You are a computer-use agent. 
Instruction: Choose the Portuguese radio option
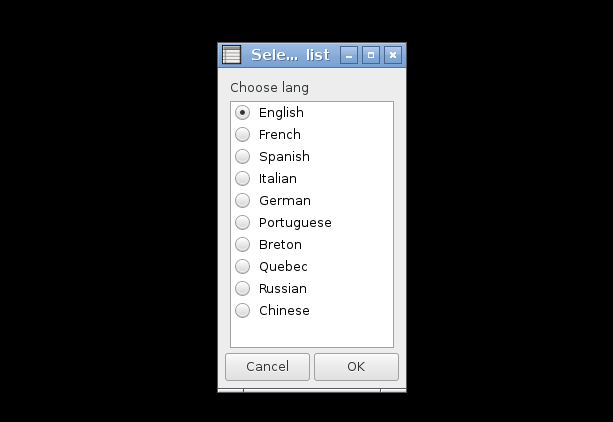click(x=242, y=223)
